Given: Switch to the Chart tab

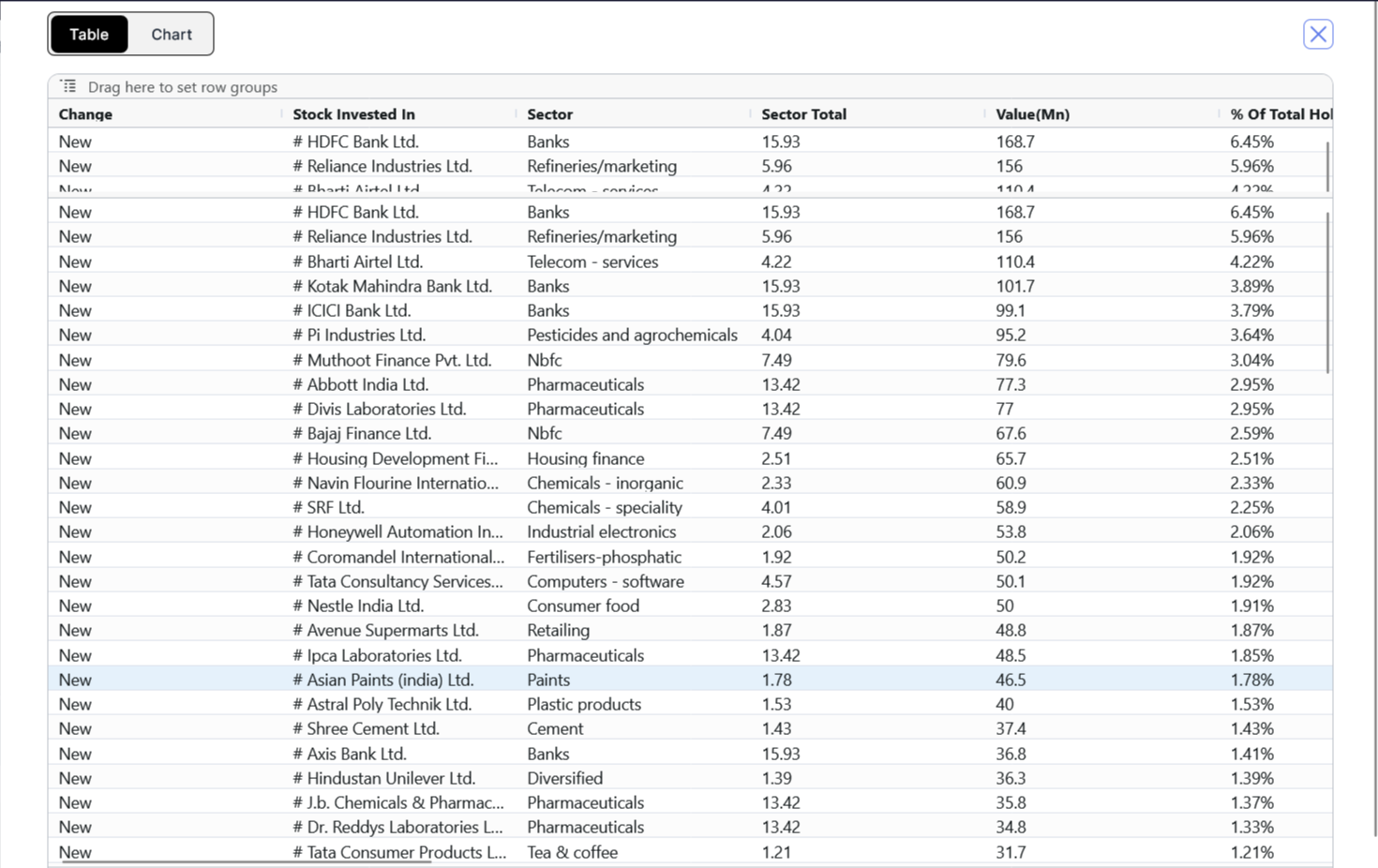Looking at the screenshot, I should pos(172,35).
